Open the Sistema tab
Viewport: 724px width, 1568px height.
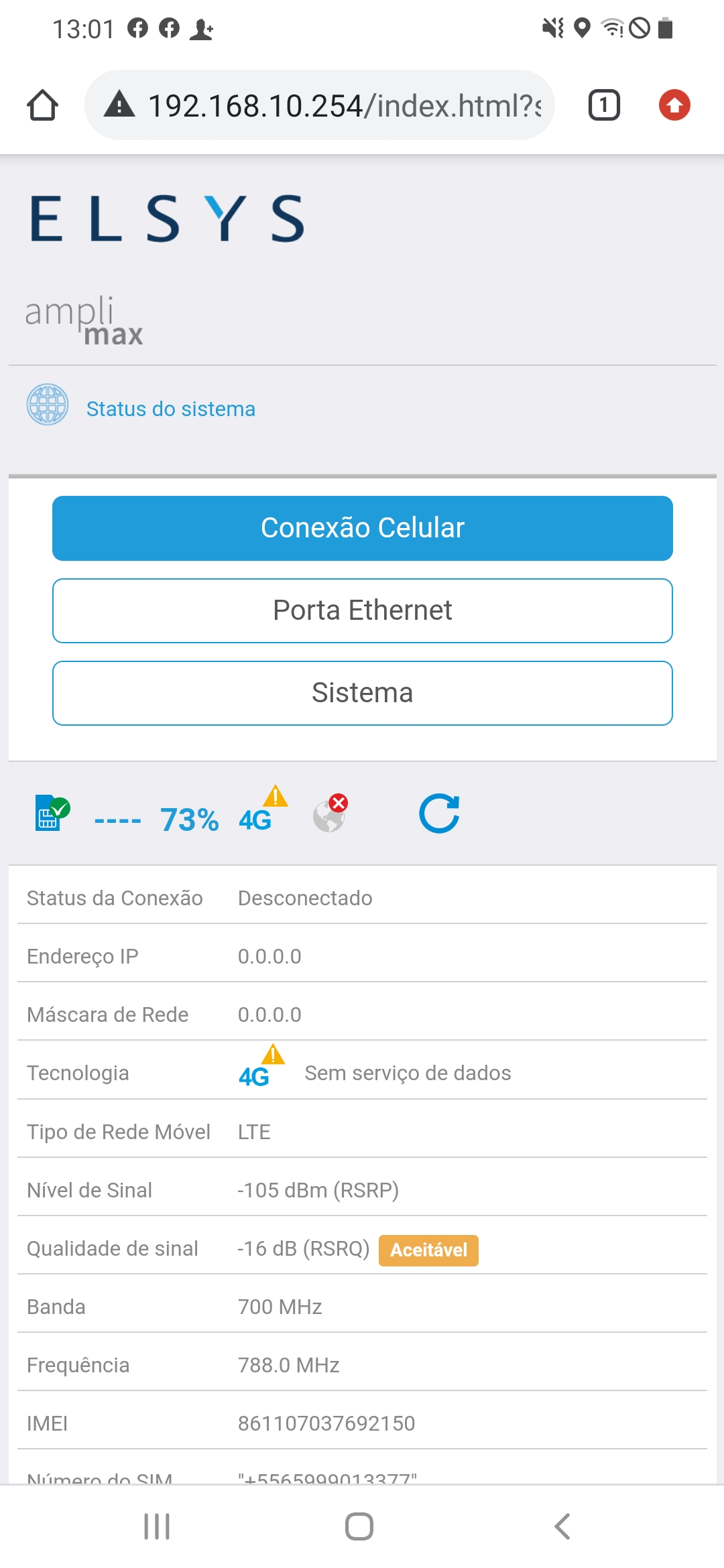(x=362, y=693)
